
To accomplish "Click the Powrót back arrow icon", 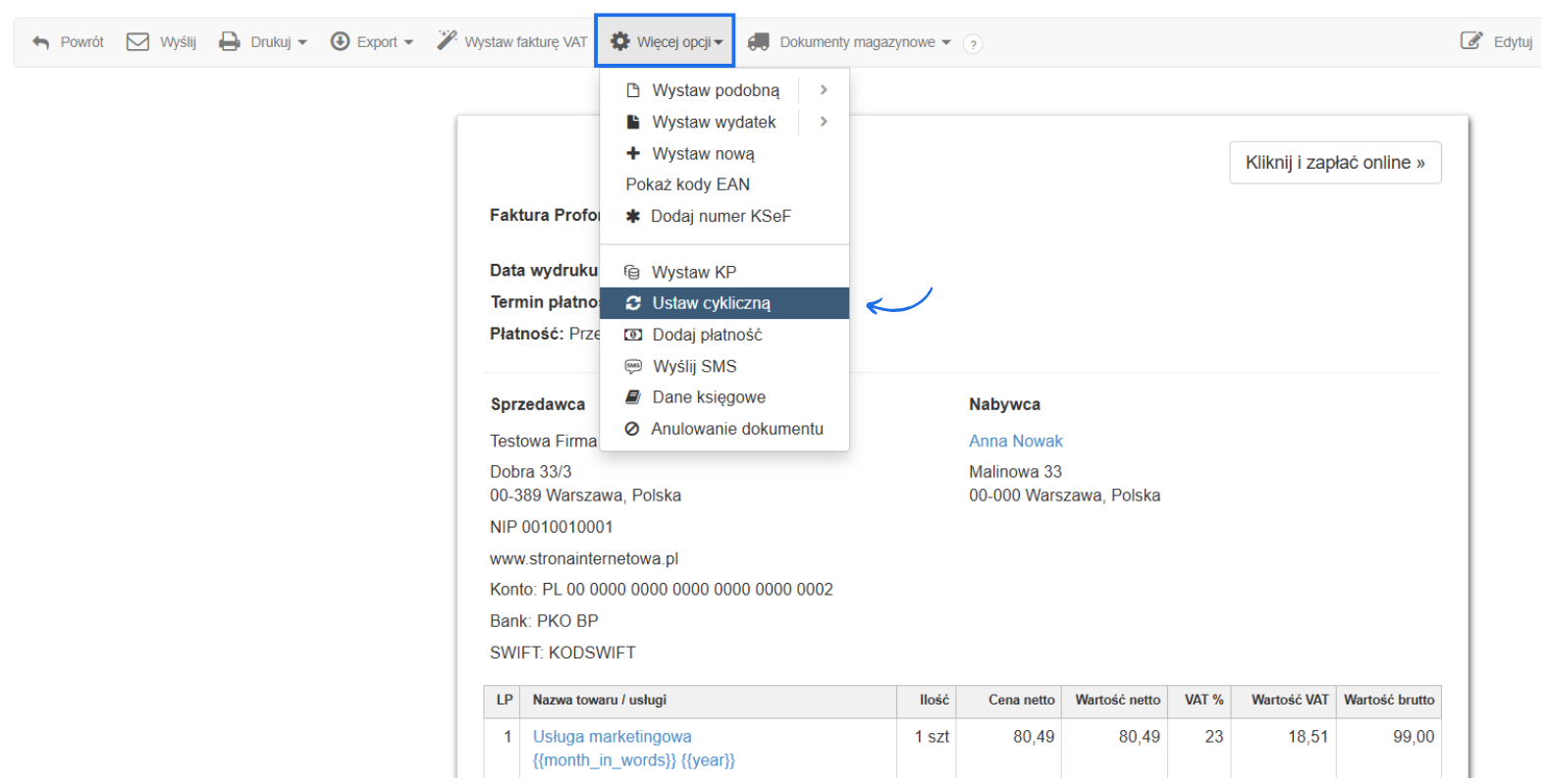I will pyautogui.click(x=40, y=42).
